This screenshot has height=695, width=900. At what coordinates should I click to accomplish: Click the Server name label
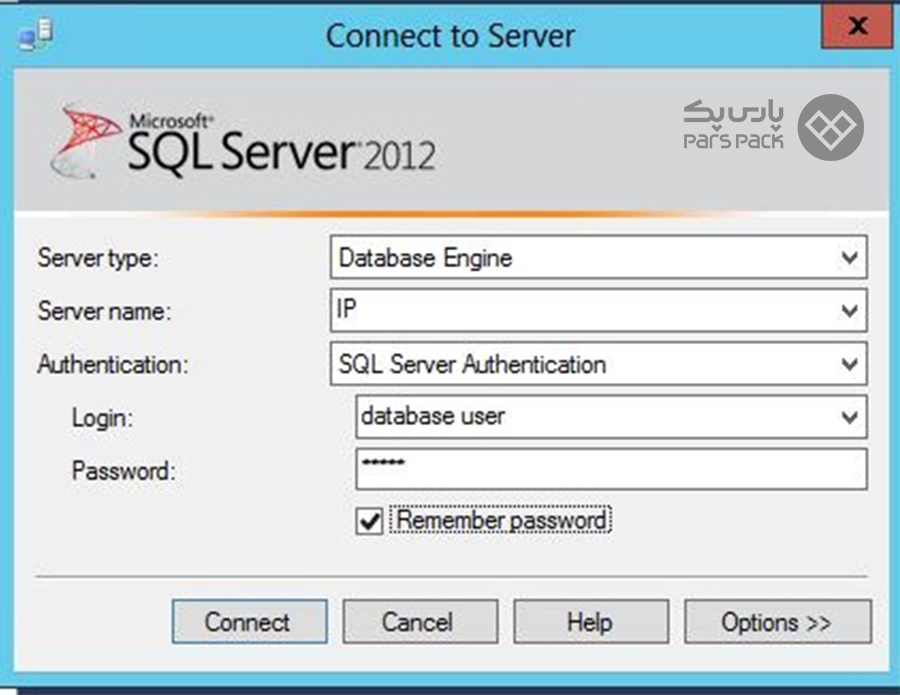pyautogui.click(x=104, y=311)
